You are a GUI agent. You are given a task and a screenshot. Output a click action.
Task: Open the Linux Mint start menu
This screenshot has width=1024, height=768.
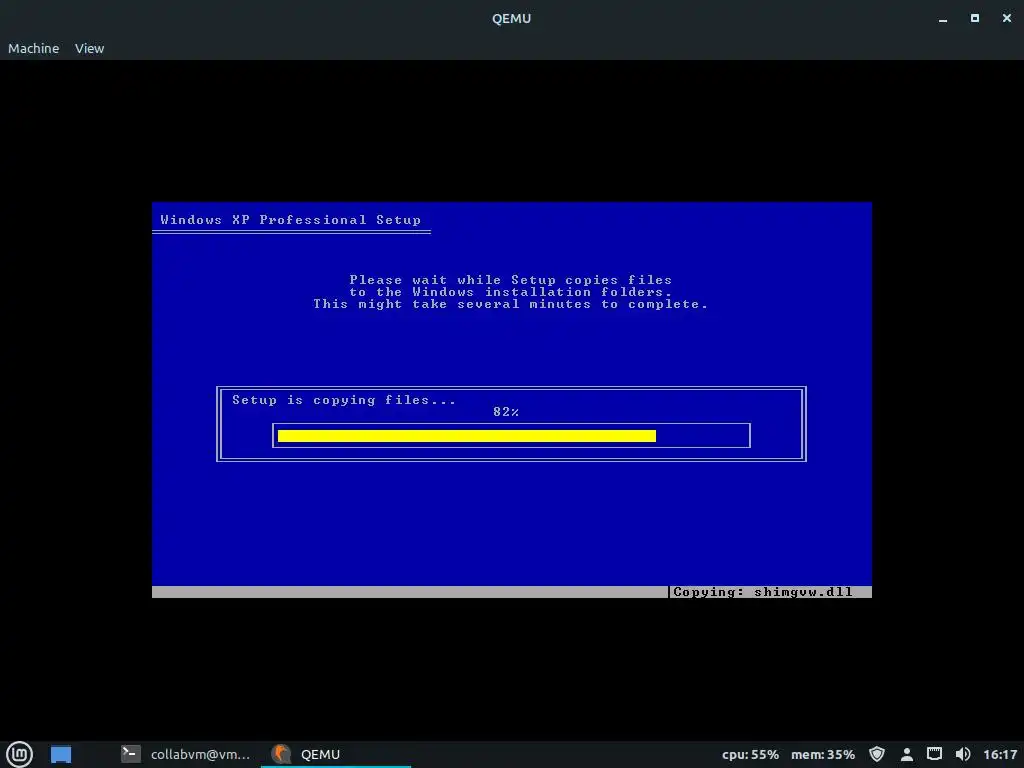(20, 754)
